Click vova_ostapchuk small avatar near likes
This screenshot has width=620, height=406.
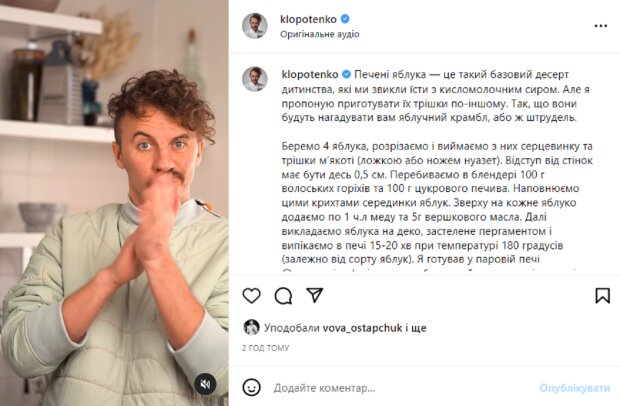tap(251, 327)
